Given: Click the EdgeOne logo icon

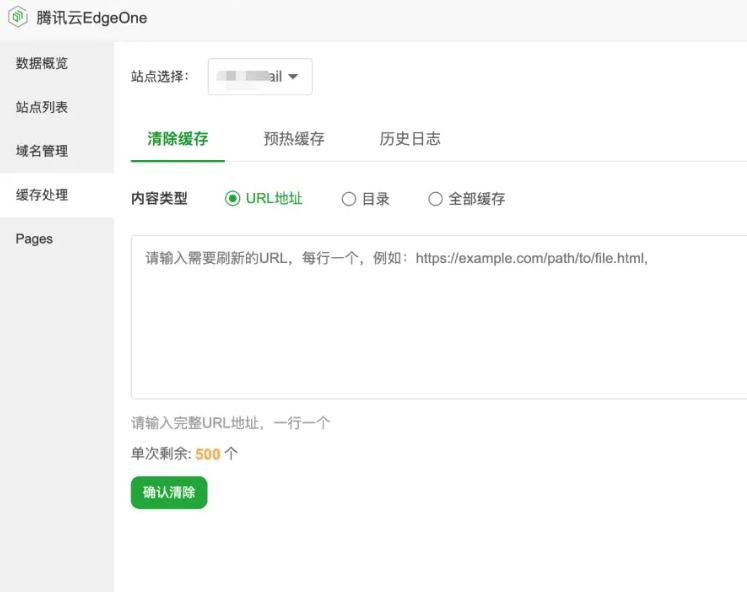Looking at the screenshot, I should point(18,17).
